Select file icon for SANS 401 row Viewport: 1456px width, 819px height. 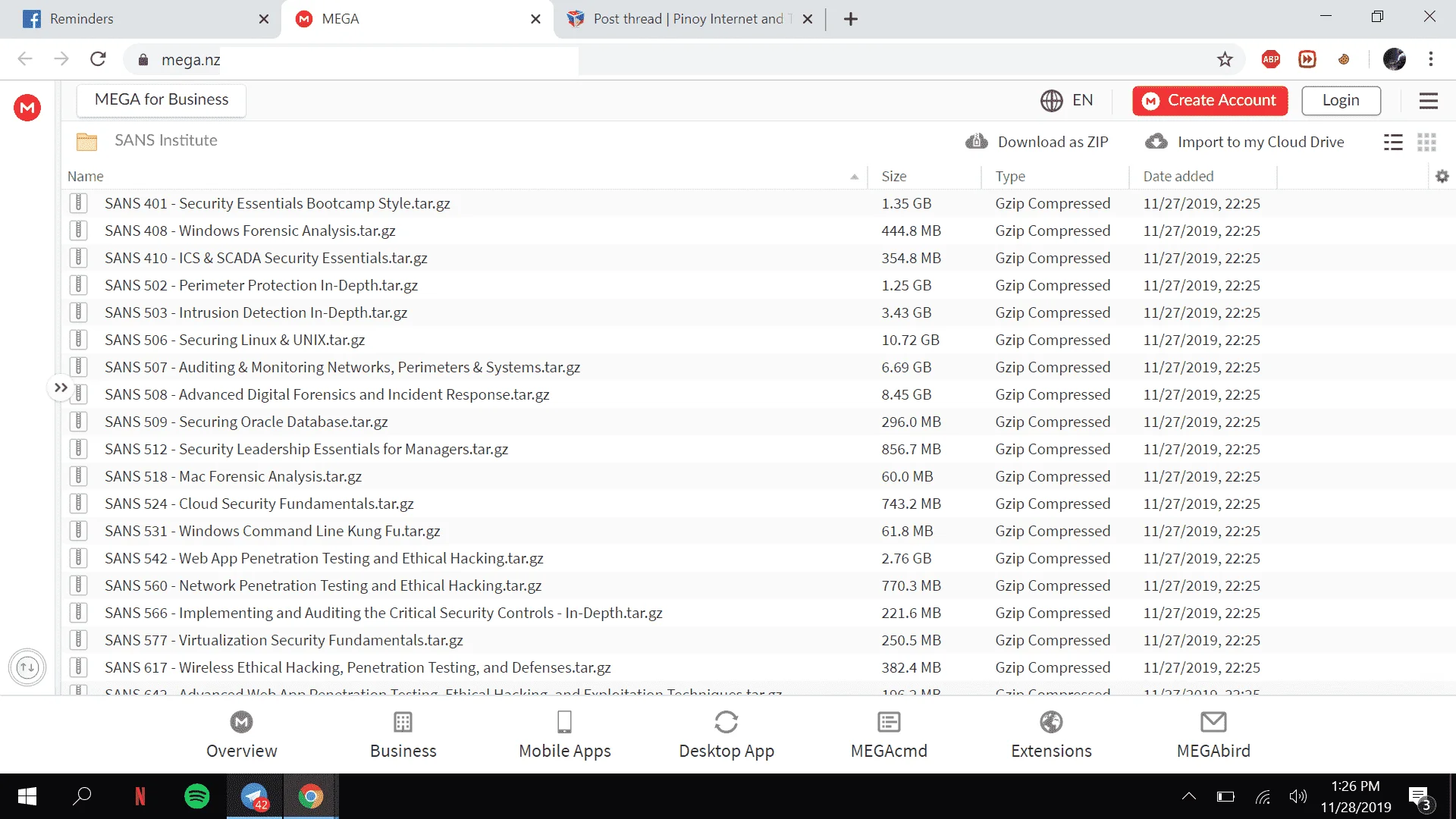click(78, 203)
